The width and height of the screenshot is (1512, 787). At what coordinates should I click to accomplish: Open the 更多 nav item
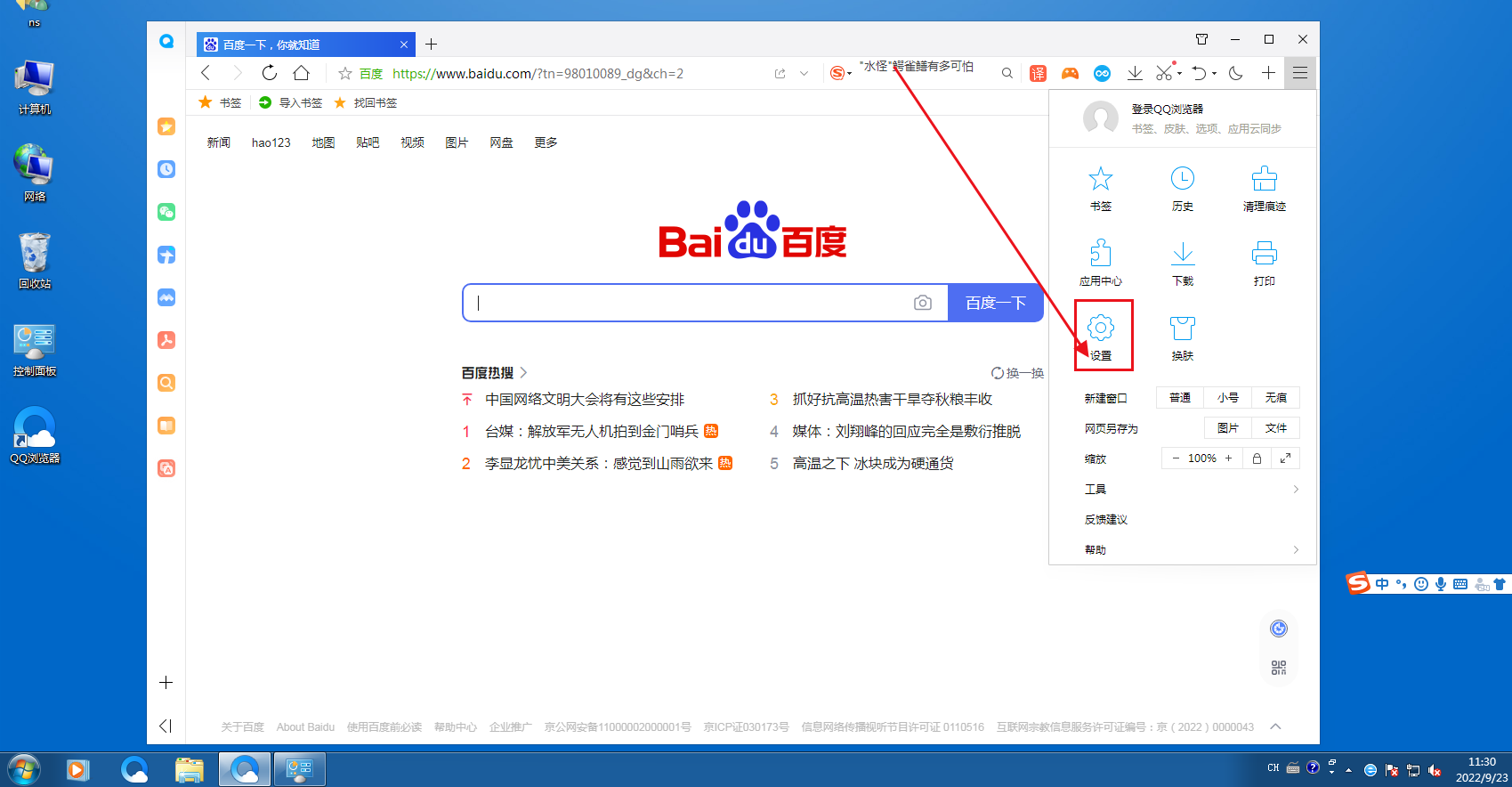(546, 142)
